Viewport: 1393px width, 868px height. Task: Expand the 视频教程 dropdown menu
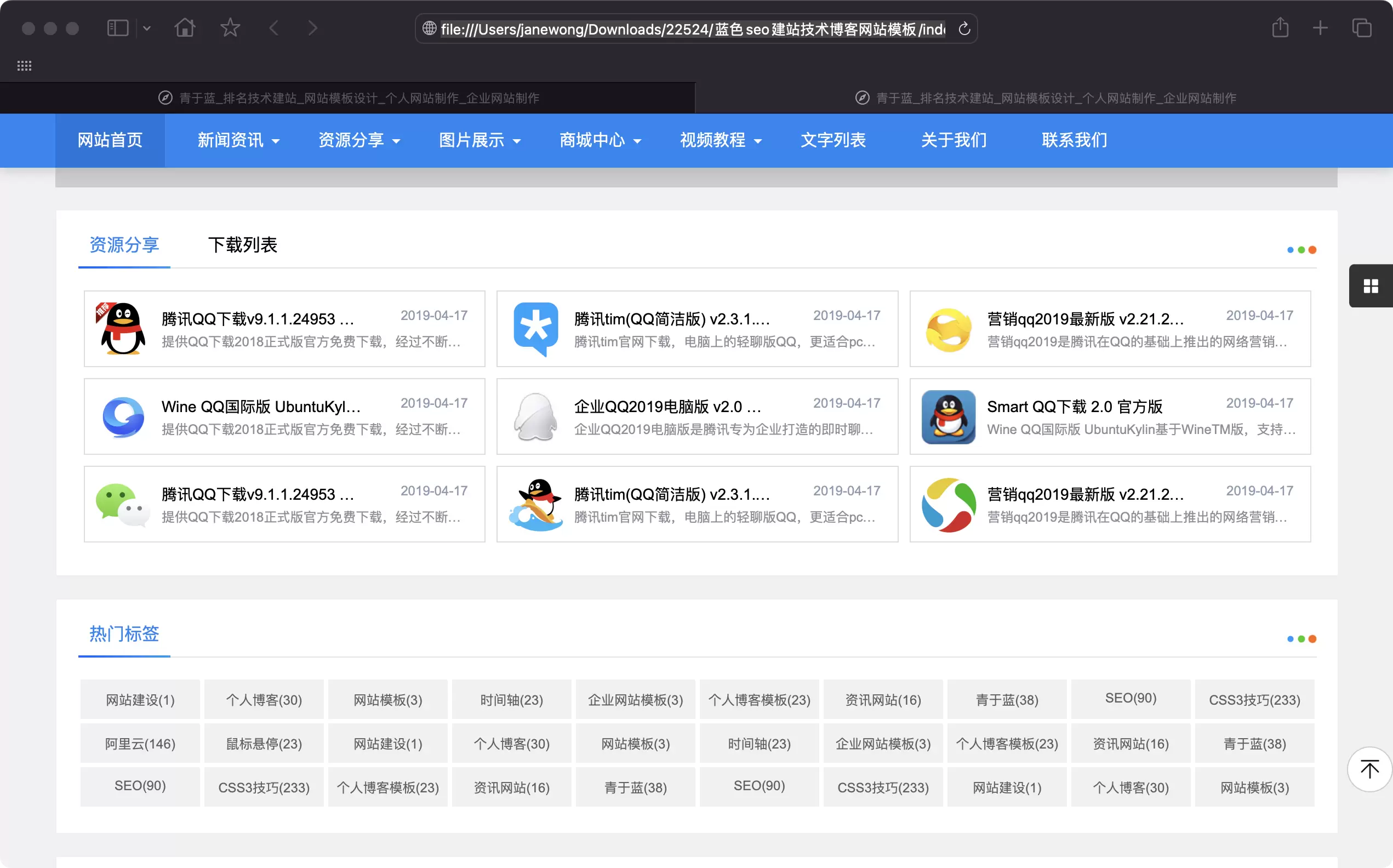(x=720, y=140)
